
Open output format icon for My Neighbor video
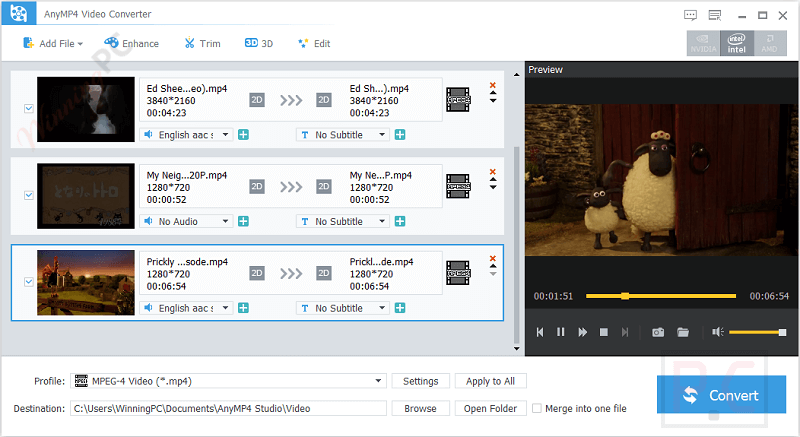pos(458,186)
